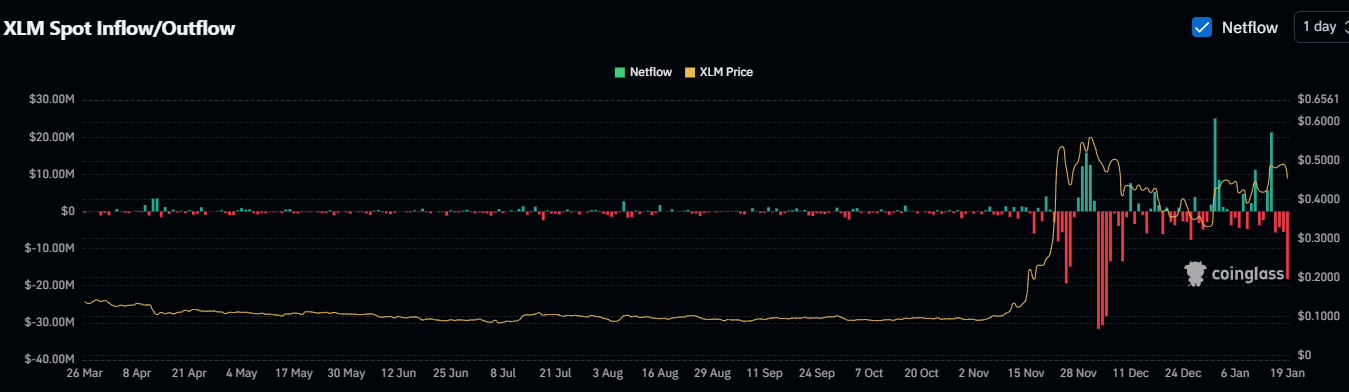The width and height of the screenshot is (1349, 392).
Task: Click the $0.3000 price axis label
Action: pos(1317,238)
